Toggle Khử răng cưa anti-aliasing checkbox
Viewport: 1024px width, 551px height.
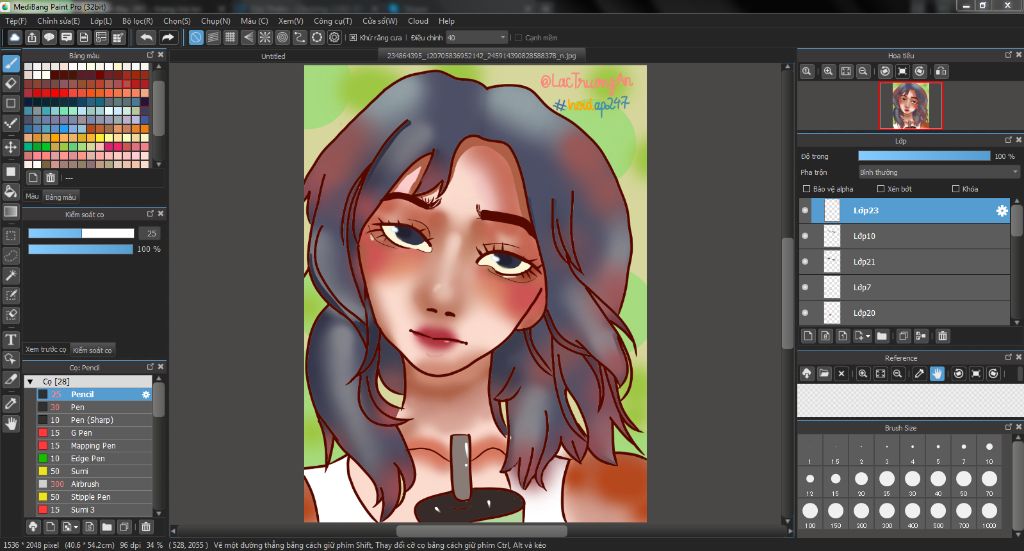click(x=353, y=38)
